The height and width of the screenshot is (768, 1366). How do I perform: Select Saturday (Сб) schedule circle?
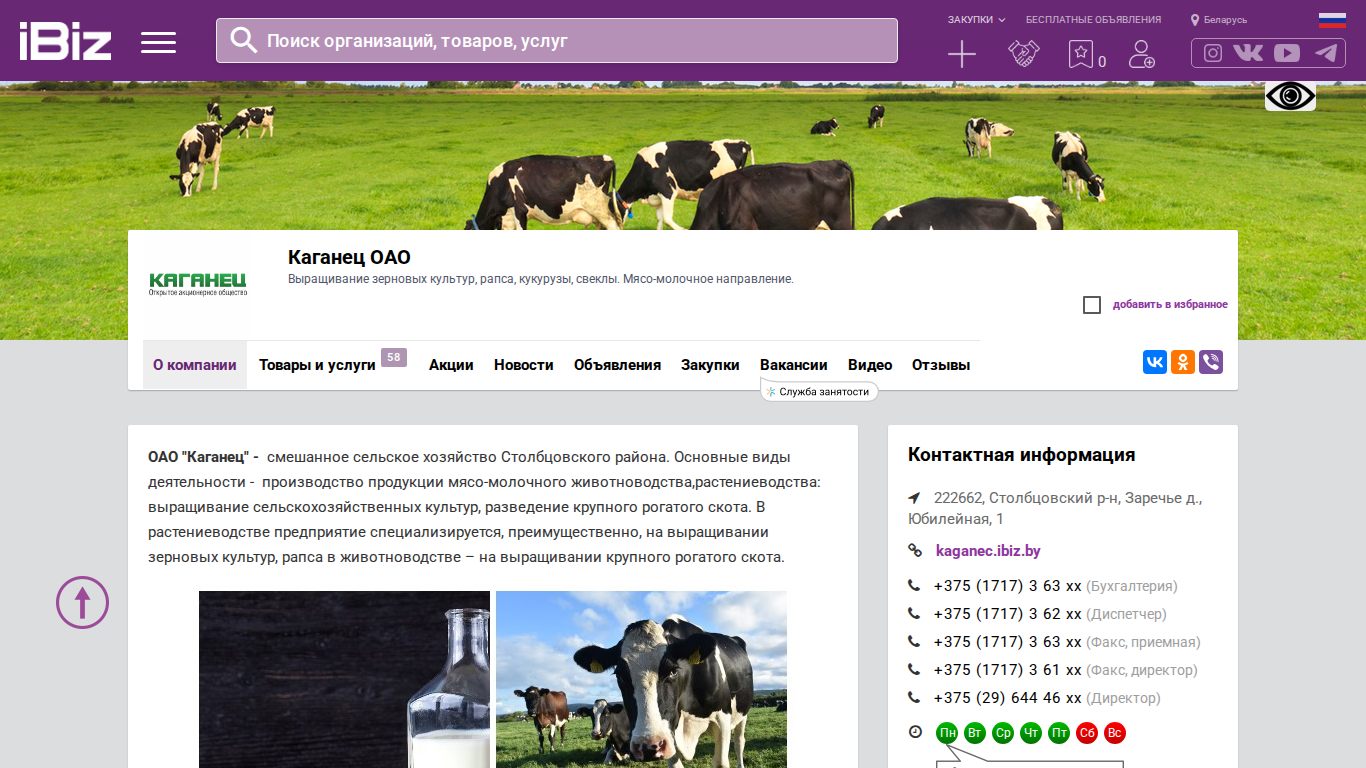[x=1087, y=733]
